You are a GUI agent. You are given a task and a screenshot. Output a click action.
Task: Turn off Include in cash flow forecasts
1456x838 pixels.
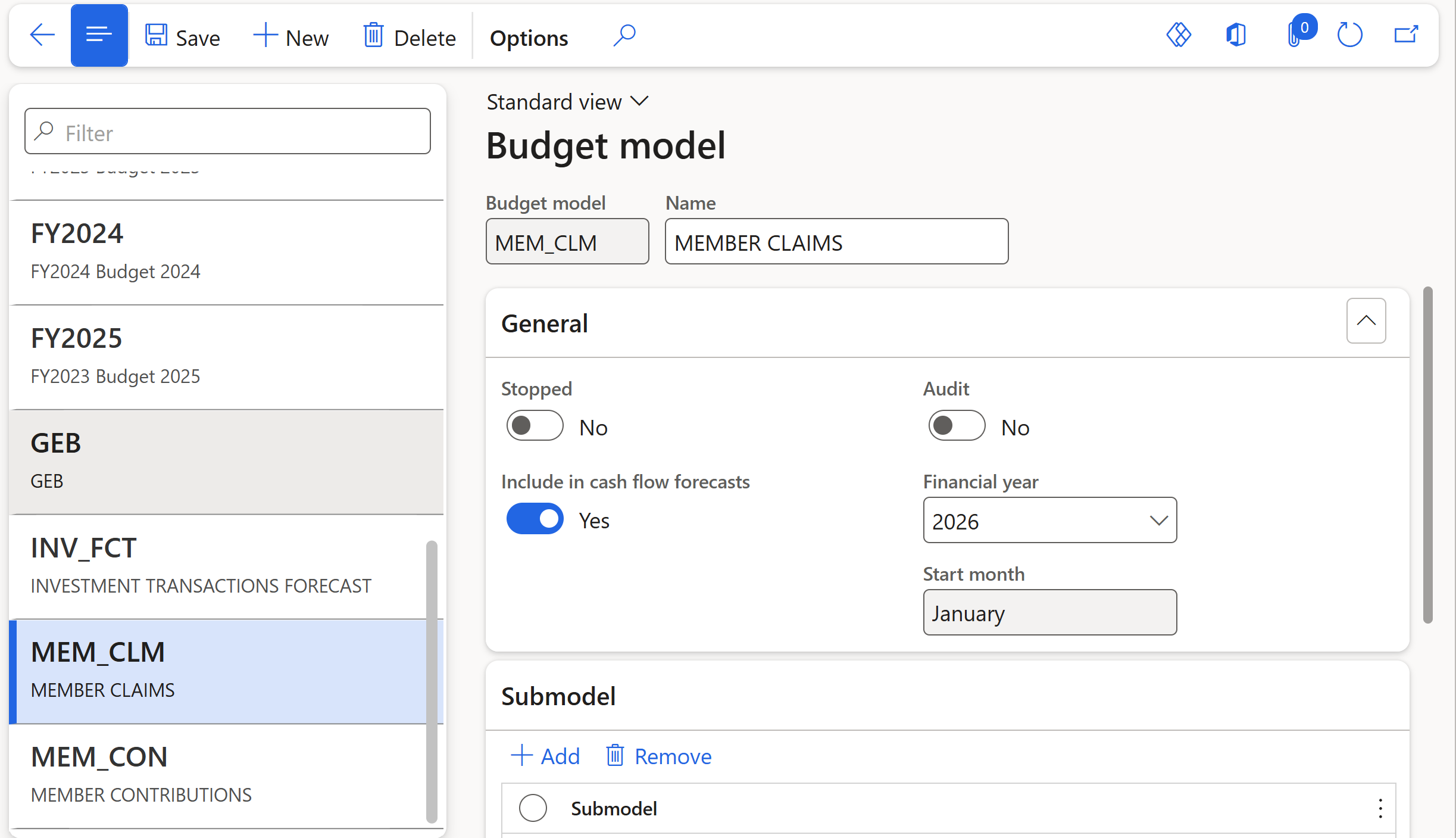pyautogui.click(x=535, y=519)
